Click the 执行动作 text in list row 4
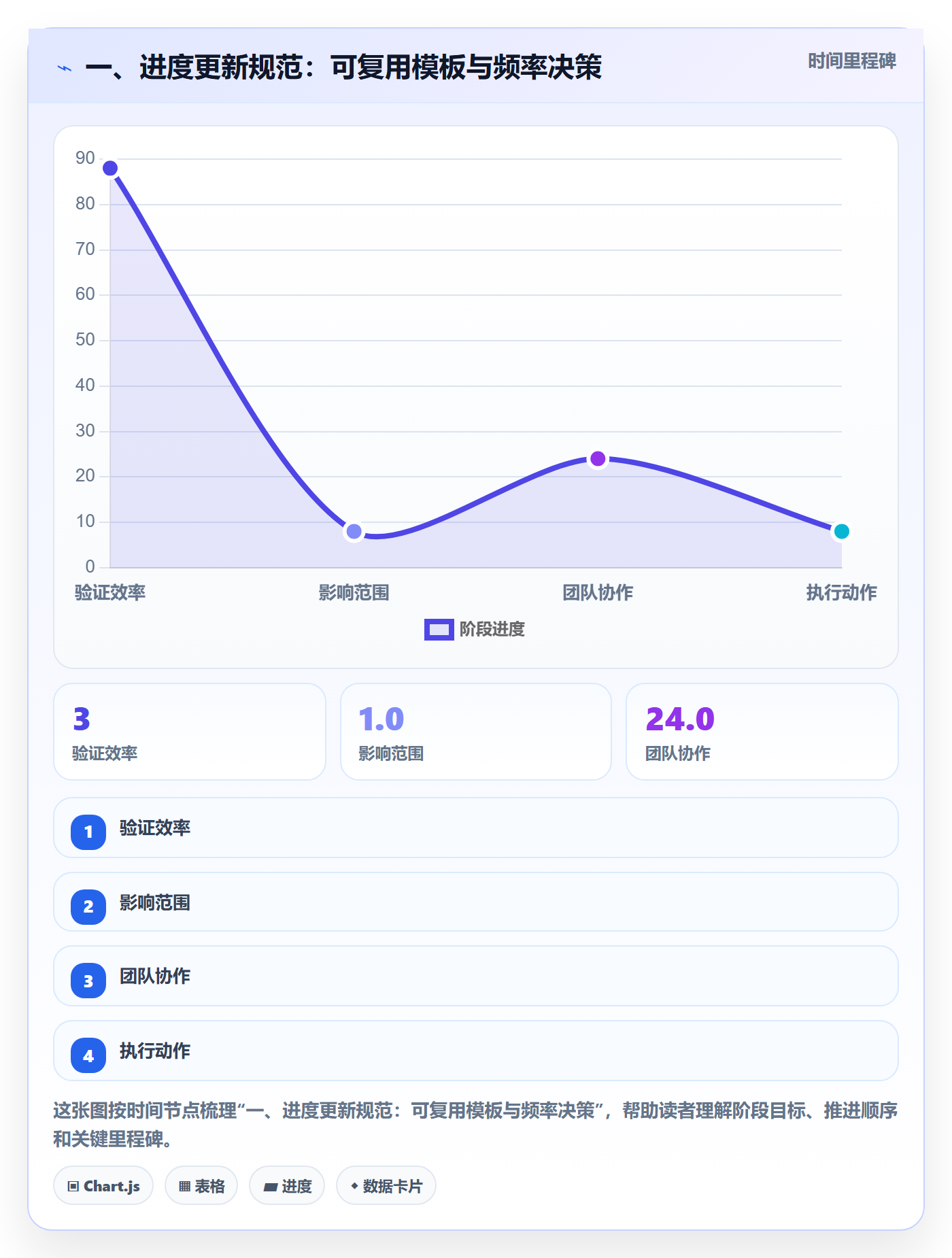The height and width of the screenshot is (1258, 952). coord(155,1051)
